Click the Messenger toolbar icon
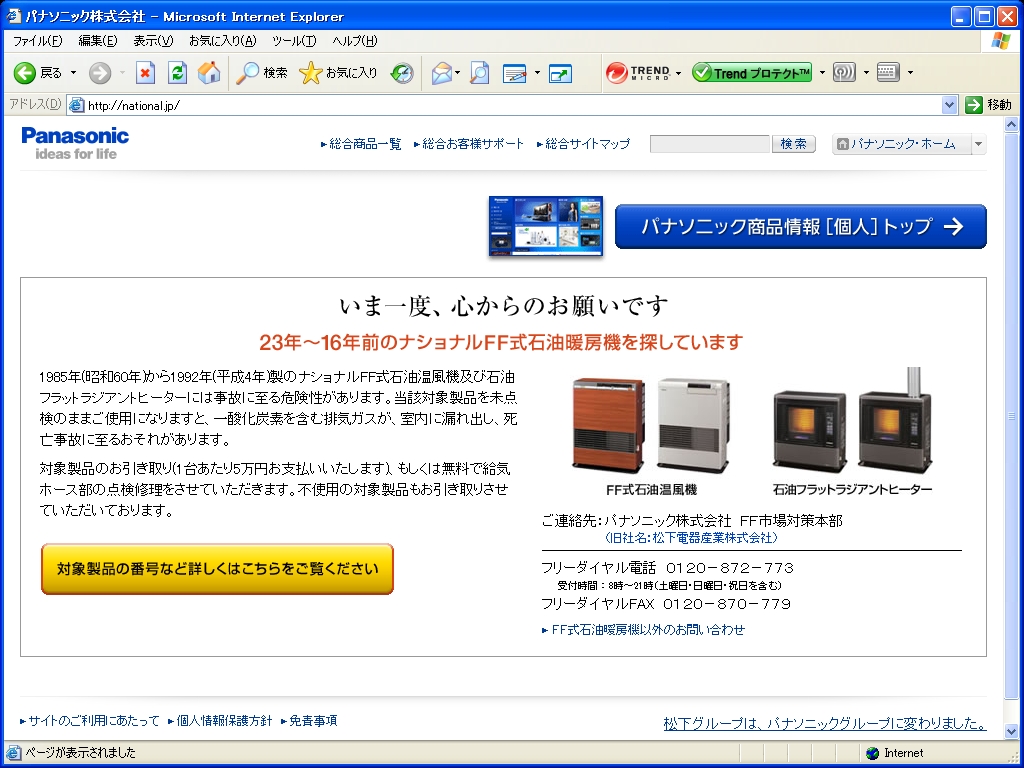The image size is (1024, 768). coord(560,72)
